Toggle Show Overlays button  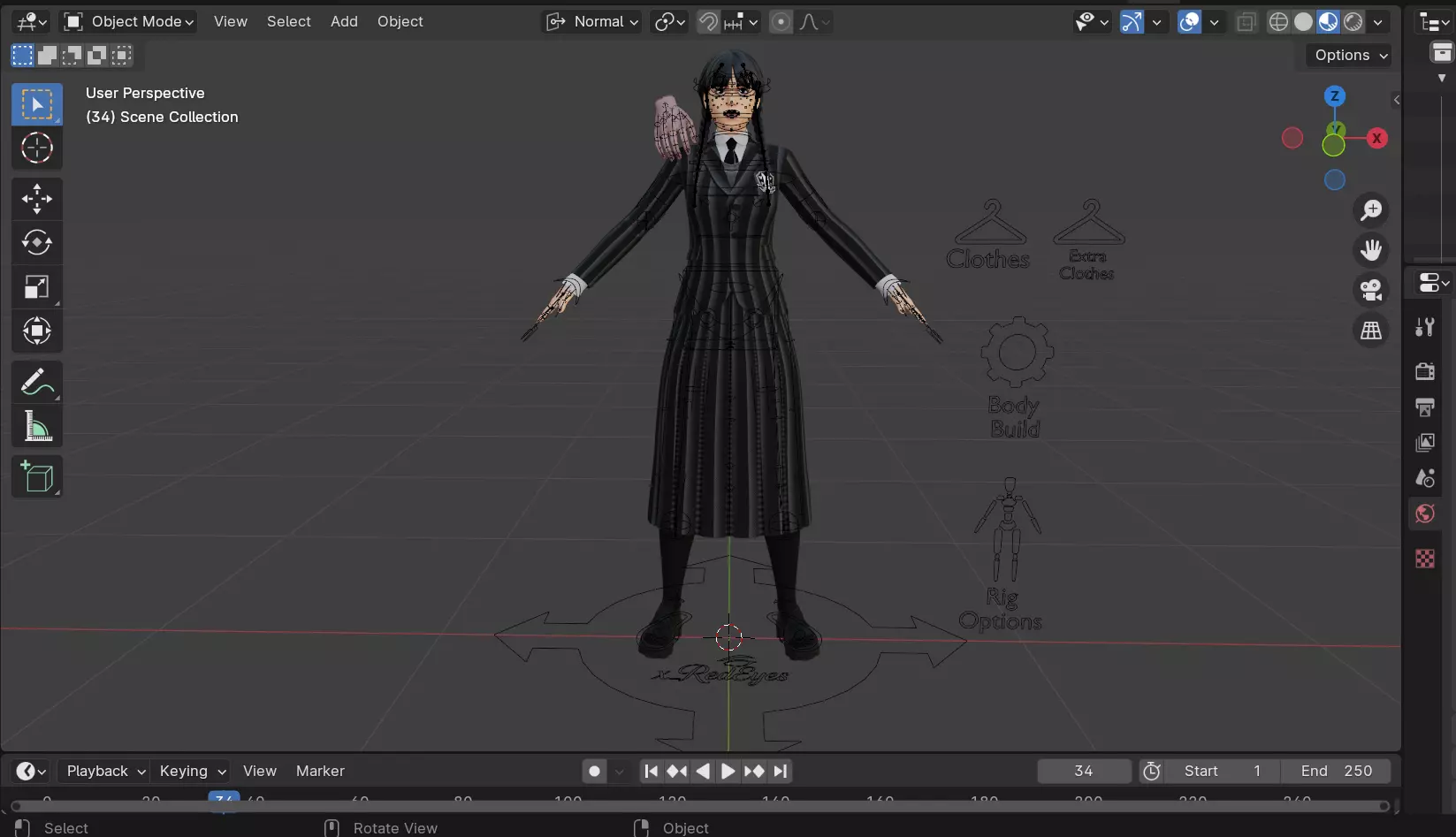(x=1190, y=21)
